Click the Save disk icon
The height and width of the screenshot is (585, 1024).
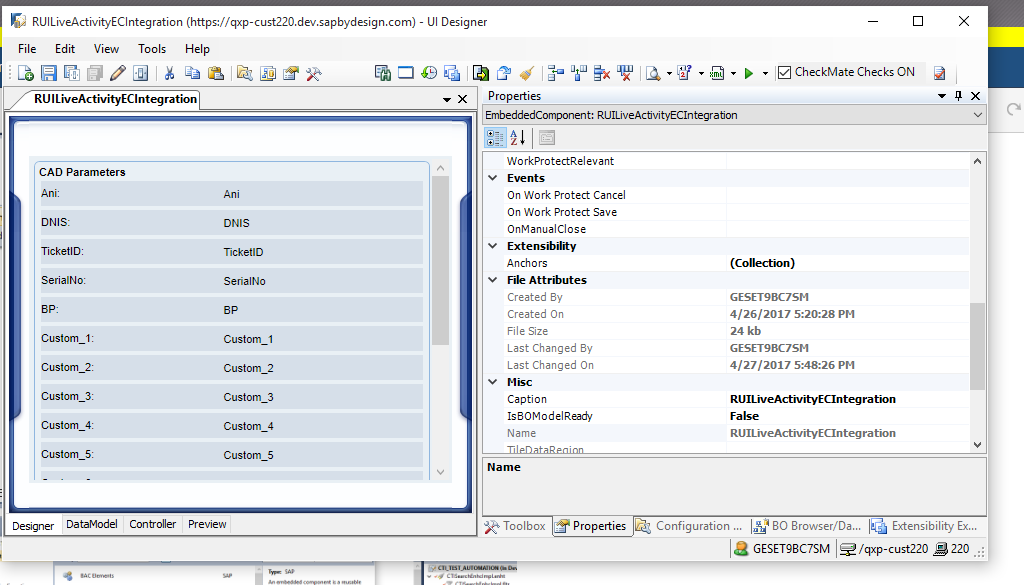pyautogui.click(x=48, y=73)
